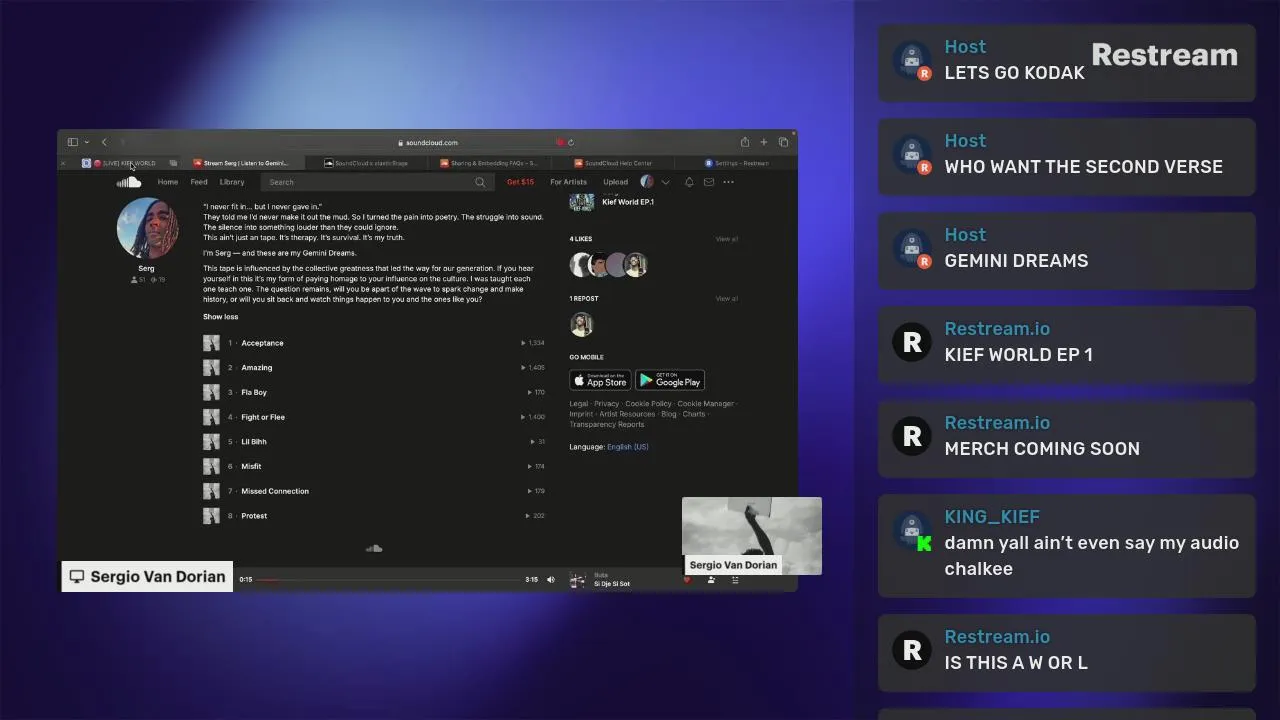
Task: Click the SoundCloud cloud logo at page bottom
Action: coord(374,548)
